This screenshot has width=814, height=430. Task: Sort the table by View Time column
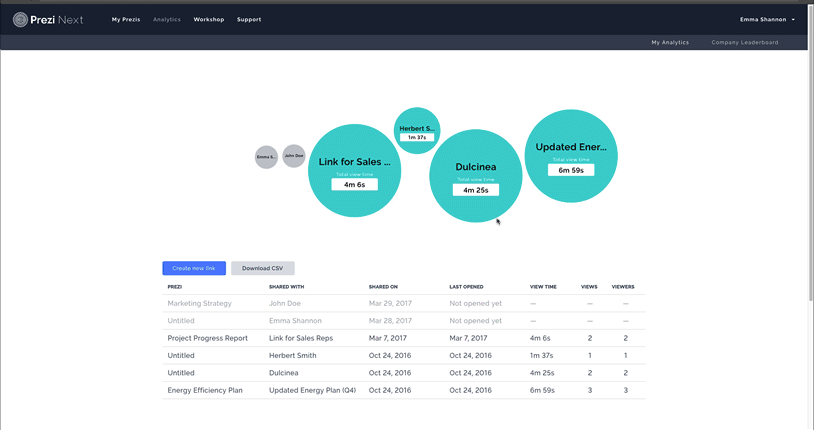coord(543,287)
